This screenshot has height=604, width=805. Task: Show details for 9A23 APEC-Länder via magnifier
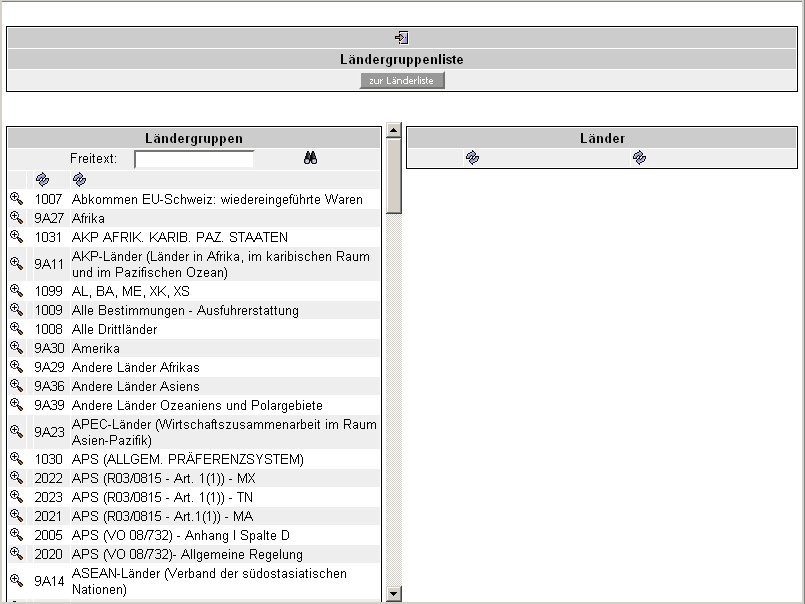(x=16, y=432)
